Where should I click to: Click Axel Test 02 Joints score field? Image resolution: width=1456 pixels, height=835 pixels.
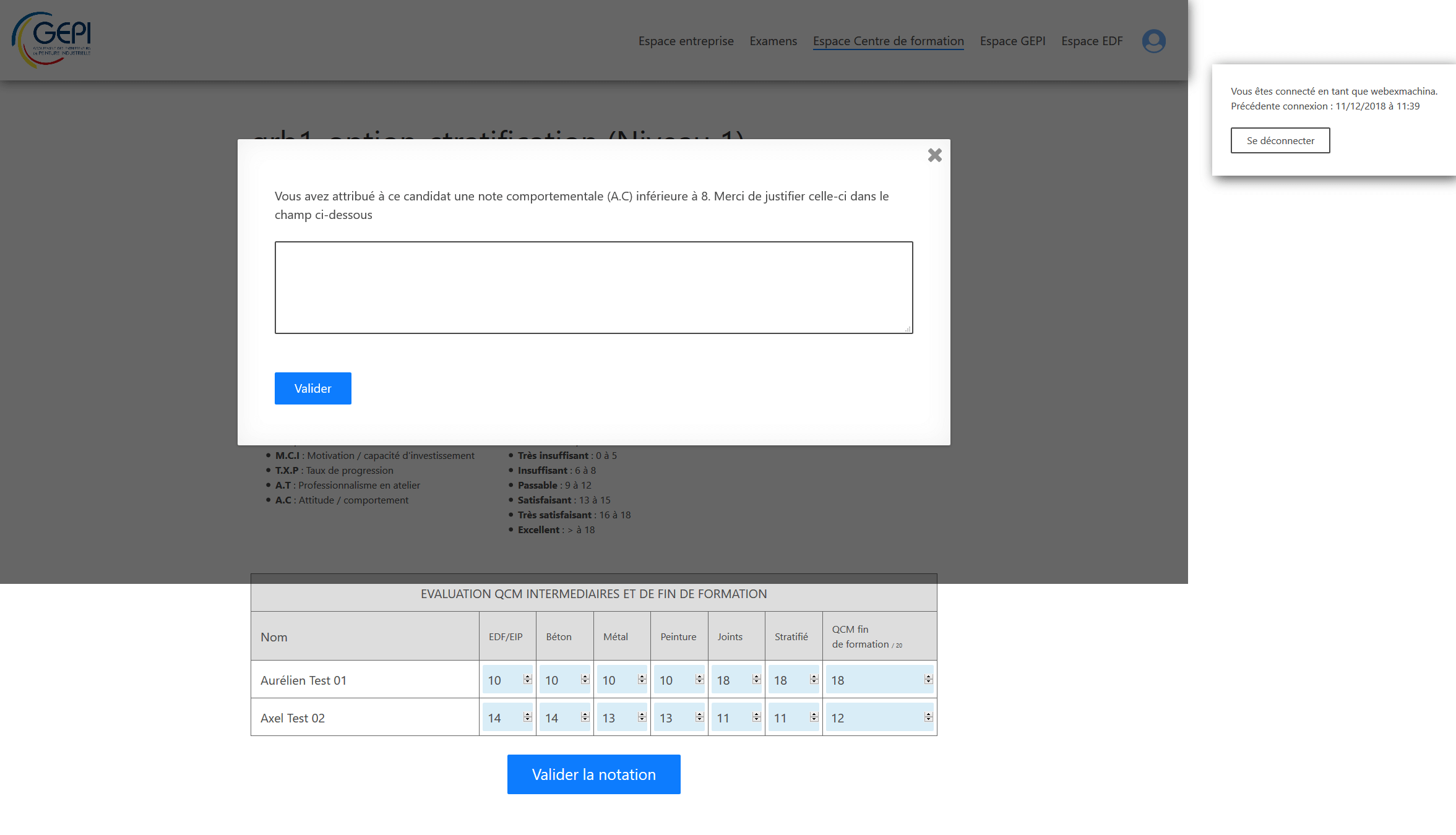pos(736,717)
